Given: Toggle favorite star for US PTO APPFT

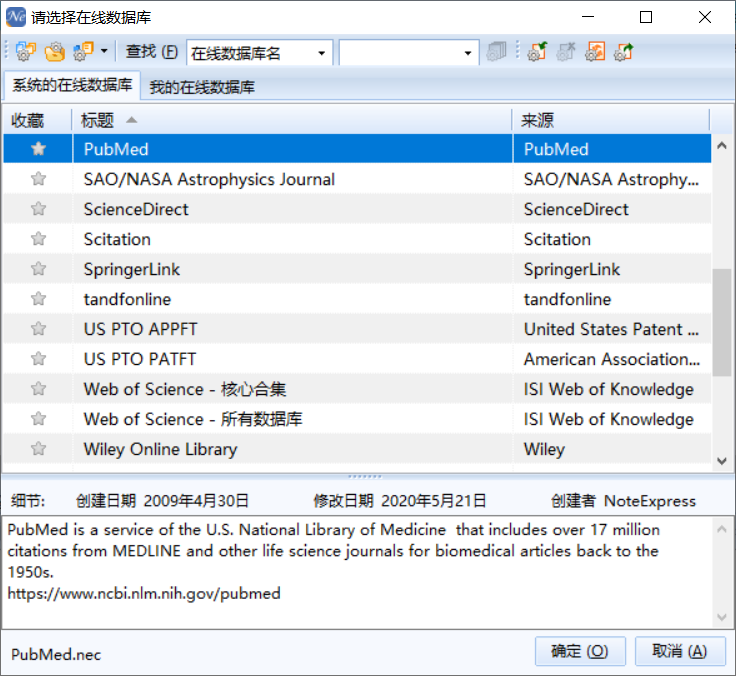Looking at the screenshot, I should pyautogui.click(x=38, y=329).
